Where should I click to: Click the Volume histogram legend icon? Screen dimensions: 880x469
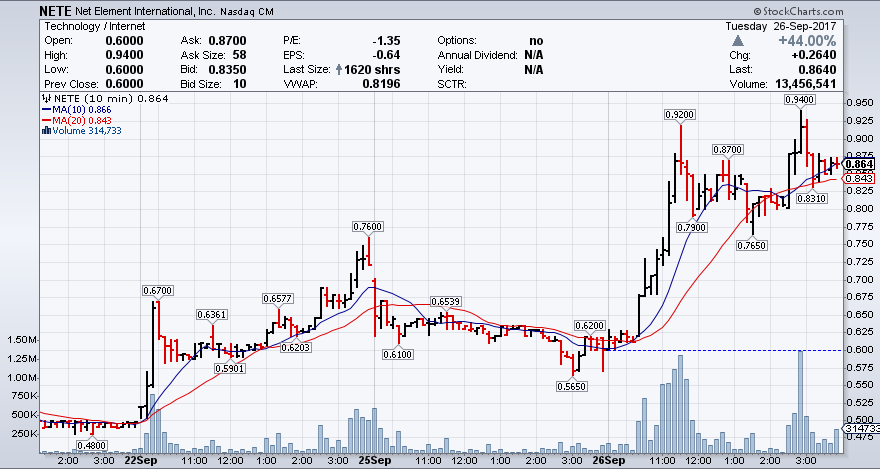pos(44,131)
